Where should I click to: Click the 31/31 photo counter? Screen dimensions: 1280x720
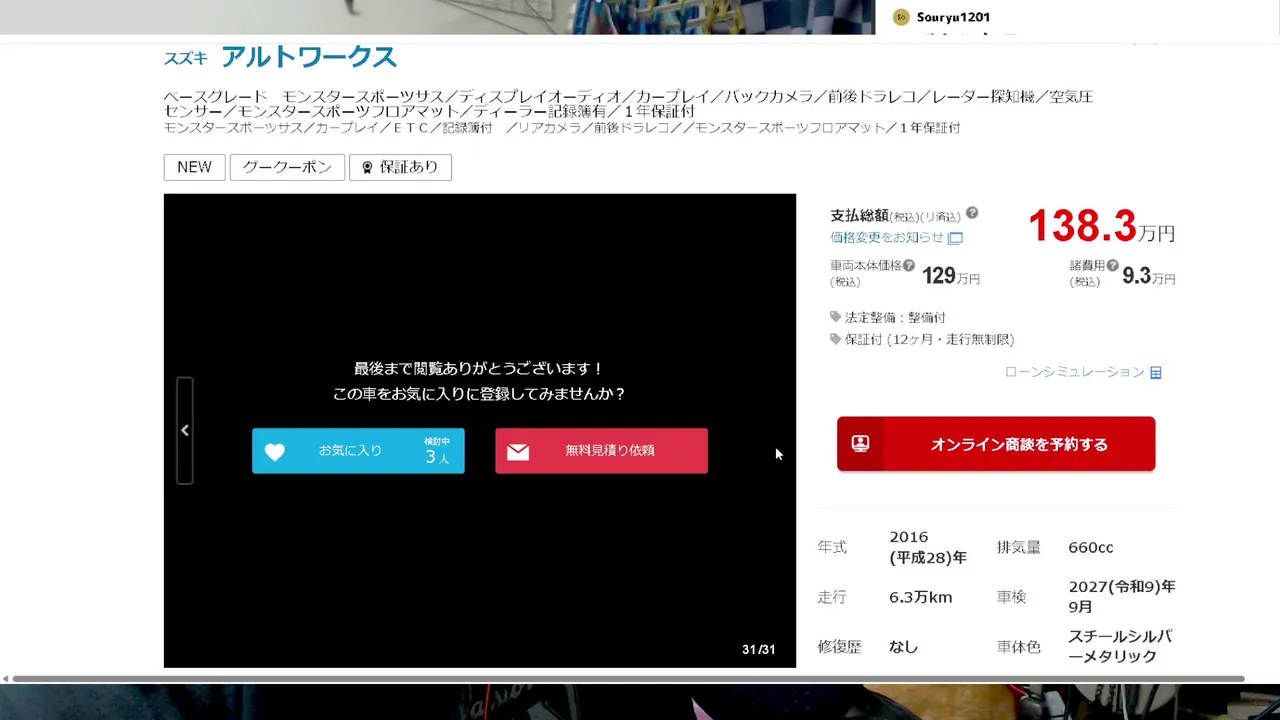(758, 649)
